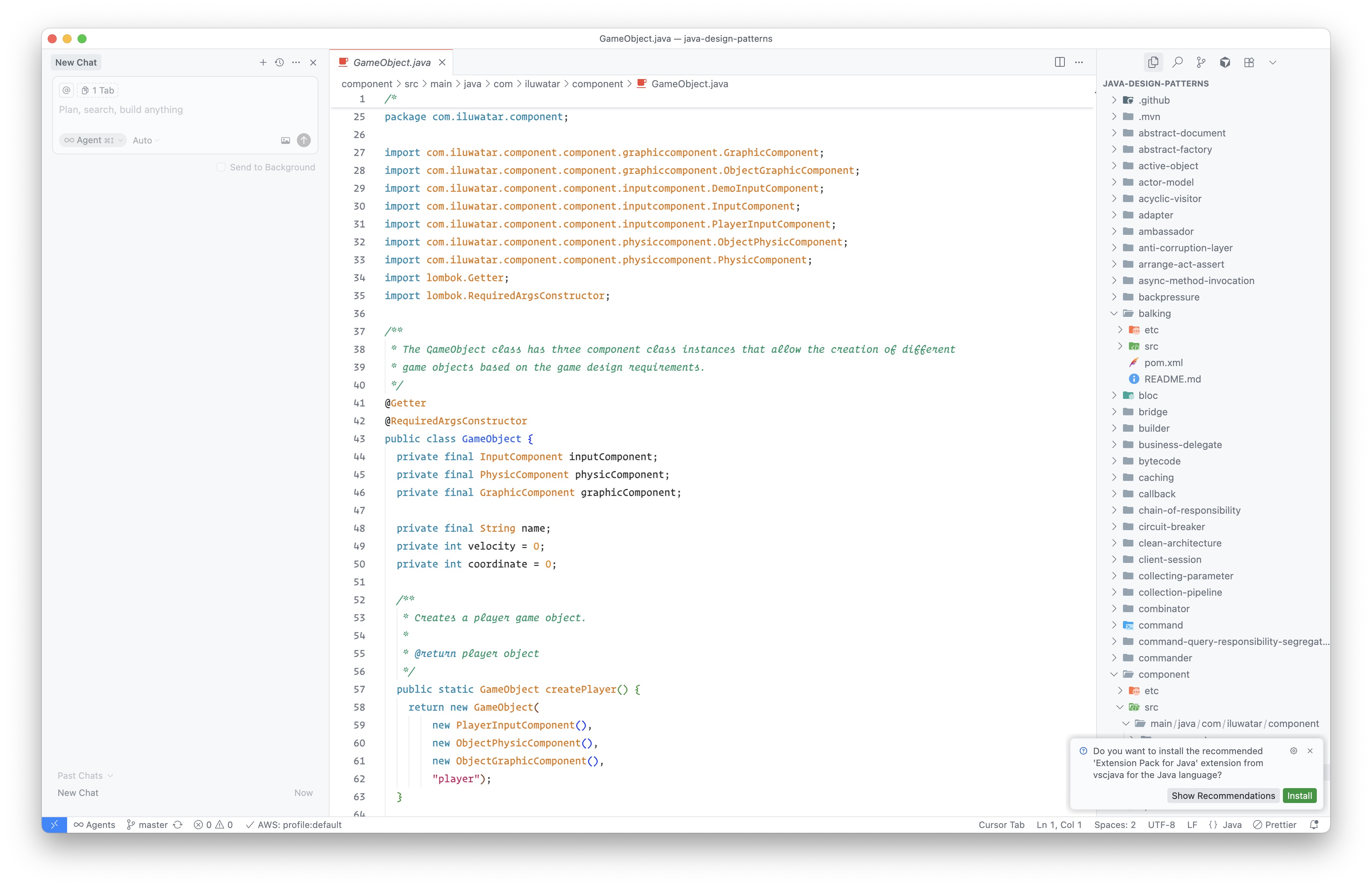Open README.md in balking folder

(x=1172, y=379)
